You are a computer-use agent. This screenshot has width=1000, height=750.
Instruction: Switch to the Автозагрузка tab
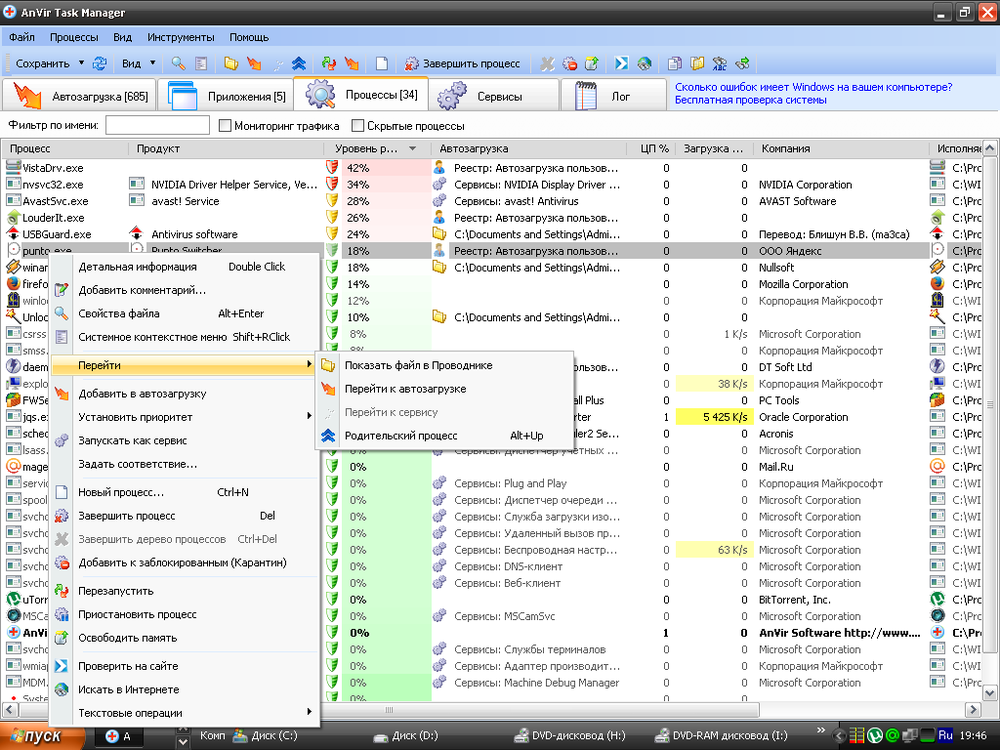pyautogui.click(x=79, y=96)
